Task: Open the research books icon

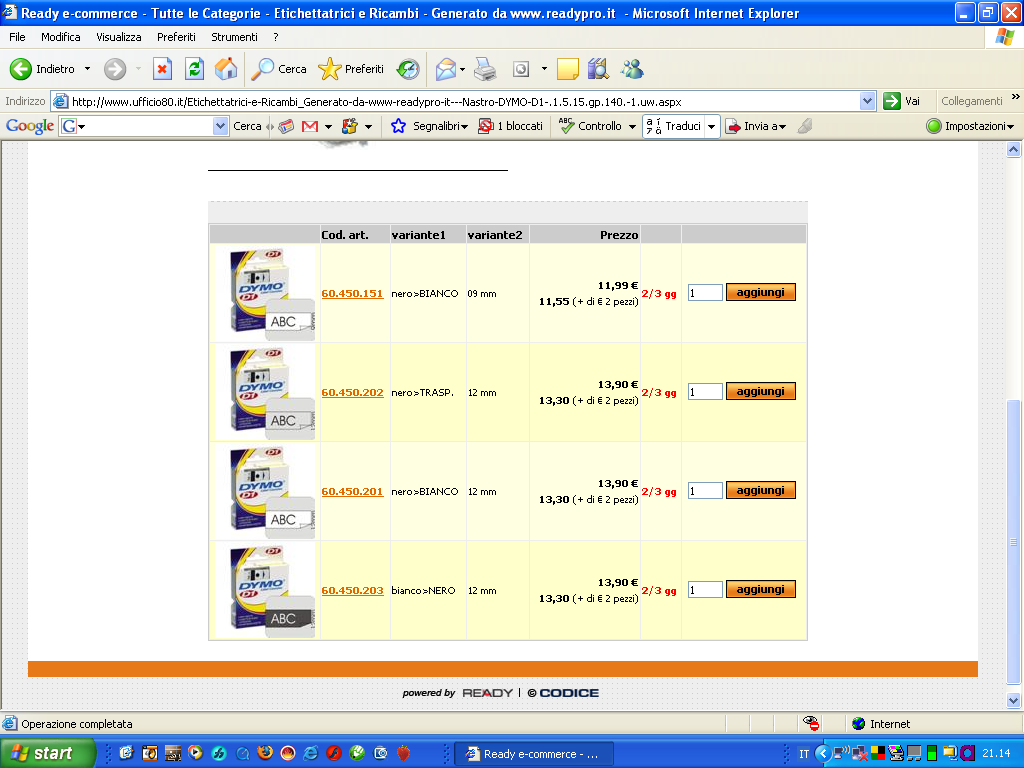Action: point(598,69)
